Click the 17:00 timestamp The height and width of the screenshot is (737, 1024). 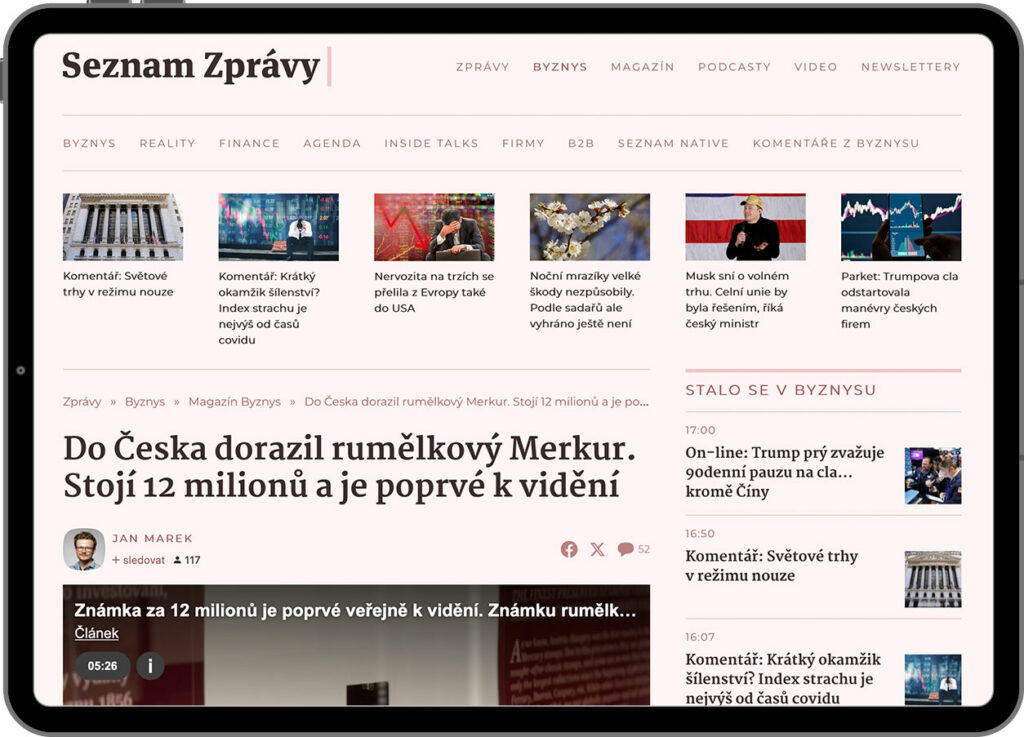[700, 430]
